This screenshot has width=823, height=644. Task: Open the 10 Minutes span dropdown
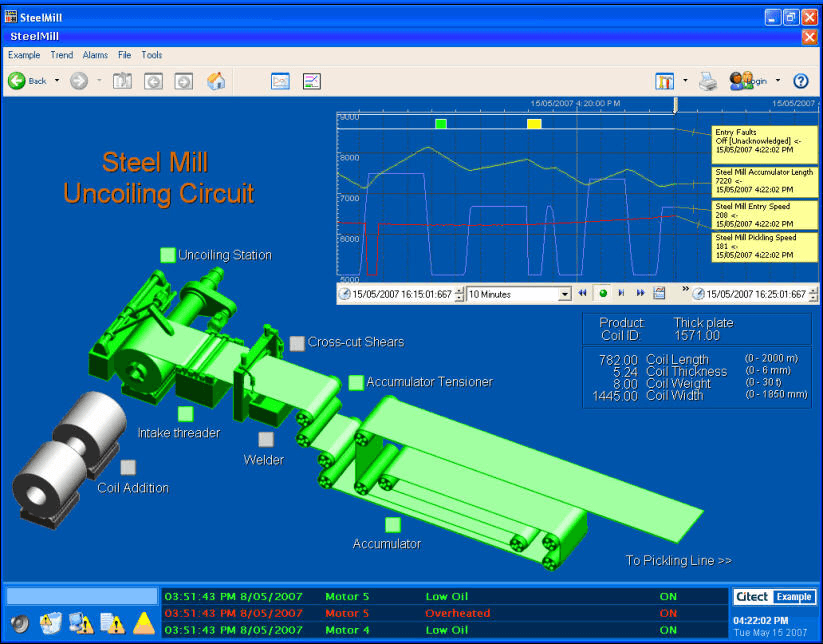tap(565, 294)
